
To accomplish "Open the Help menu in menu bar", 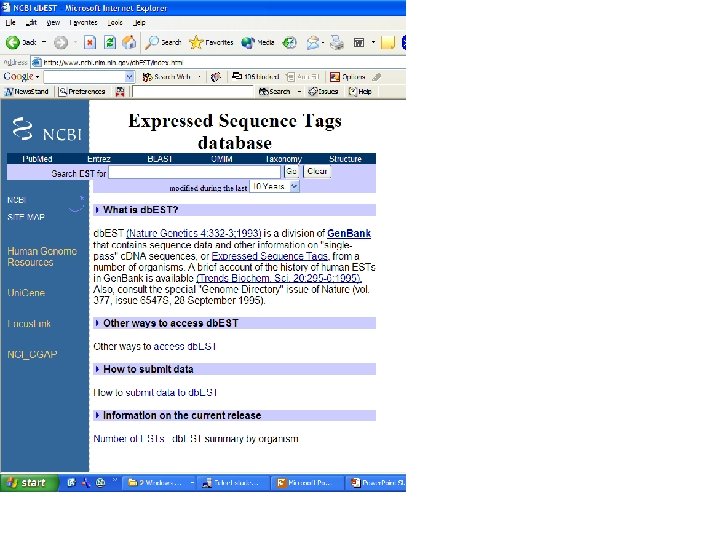I will click(x=139, y=22).
